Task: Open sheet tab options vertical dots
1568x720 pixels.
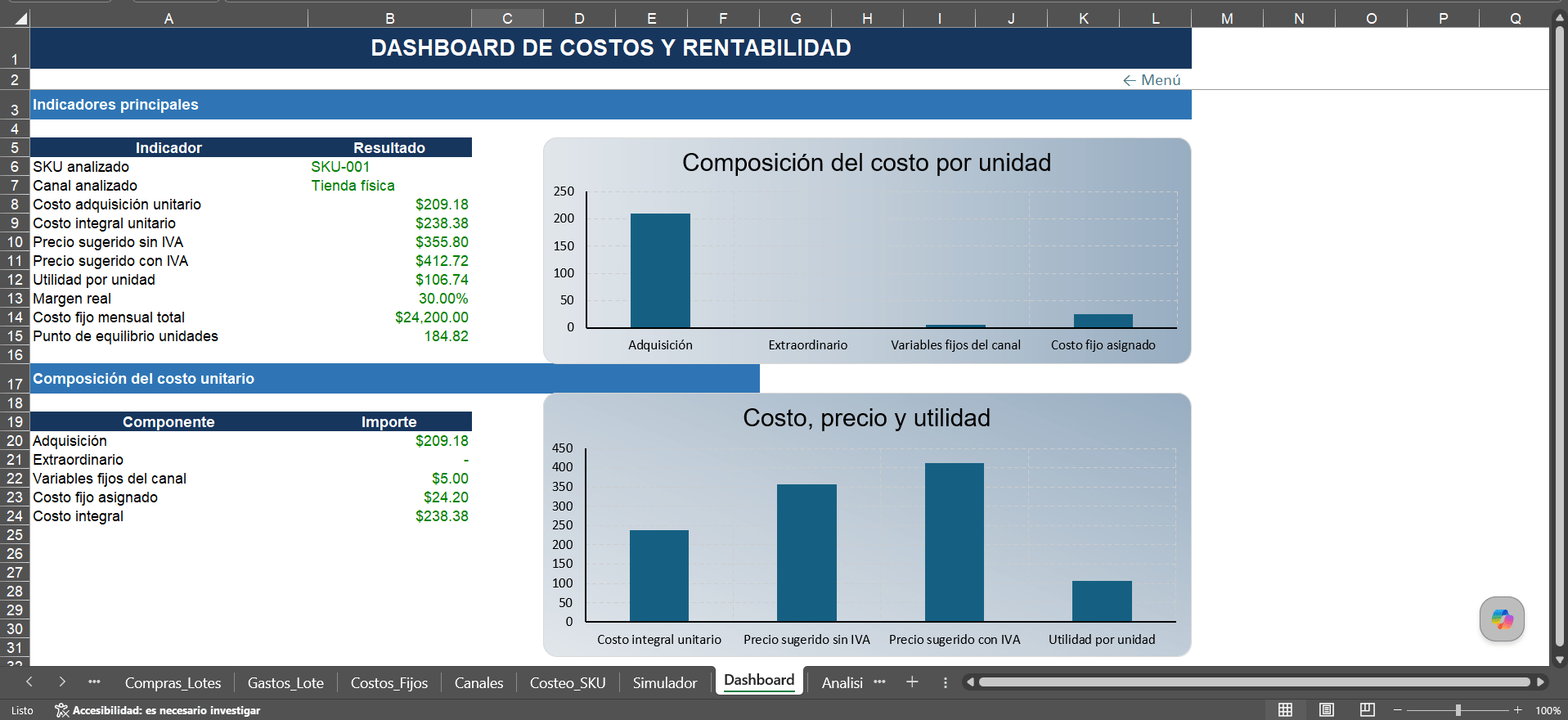Action: pyautogui.click(x=946, y=682)
